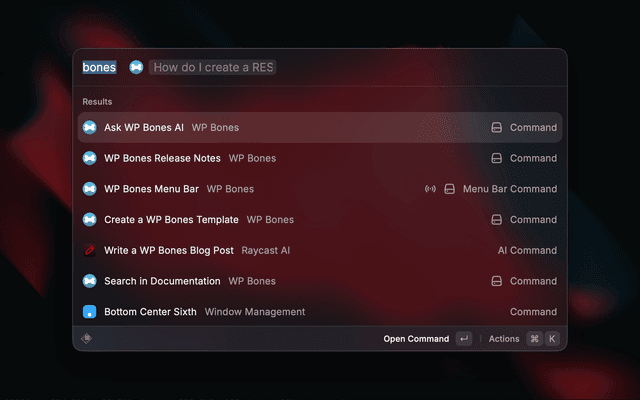This screenshot has height=400, width=640.
Task: Select the WP Bones Release Notes command
Action: (x=162, y=158)
